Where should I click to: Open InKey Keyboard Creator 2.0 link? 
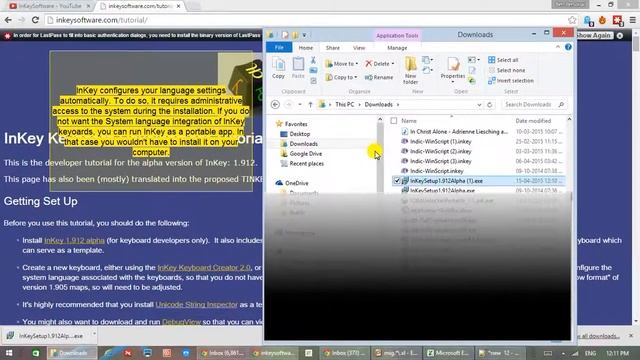tap(204, 268)
